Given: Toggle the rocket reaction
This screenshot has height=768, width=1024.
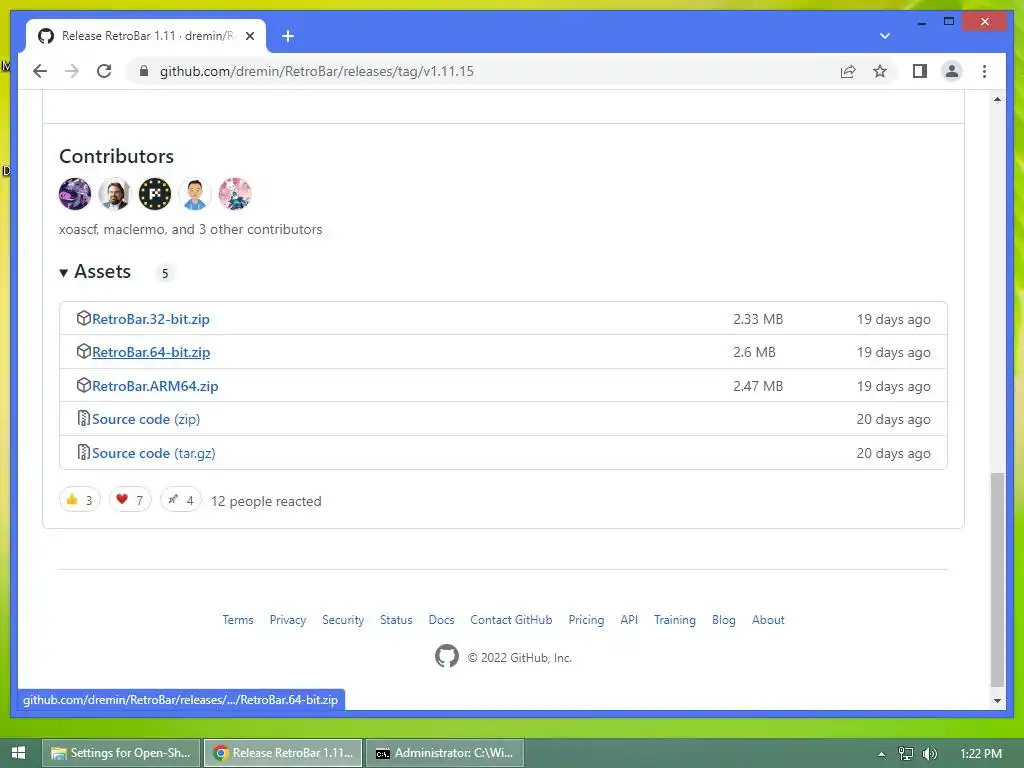Looking at the screenshot, I should [181, 500].
